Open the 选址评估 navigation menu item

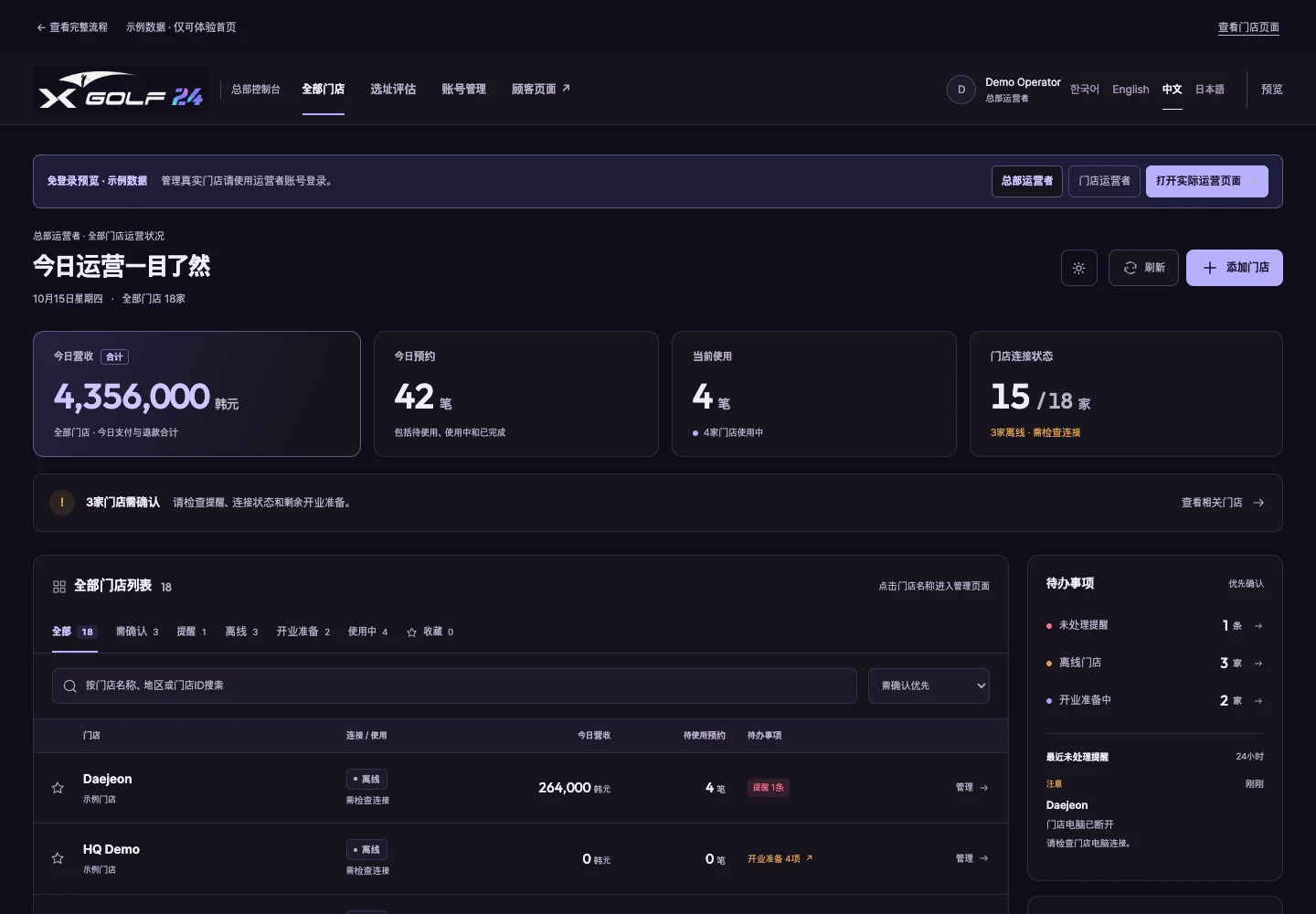tap(393, 89)
